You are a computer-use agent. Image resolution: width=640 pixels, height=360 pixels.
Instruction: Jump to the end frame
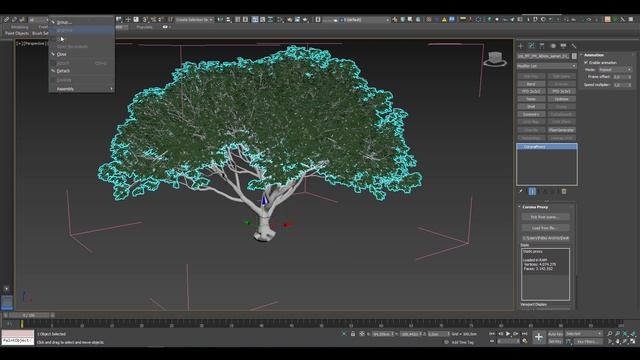524,334
